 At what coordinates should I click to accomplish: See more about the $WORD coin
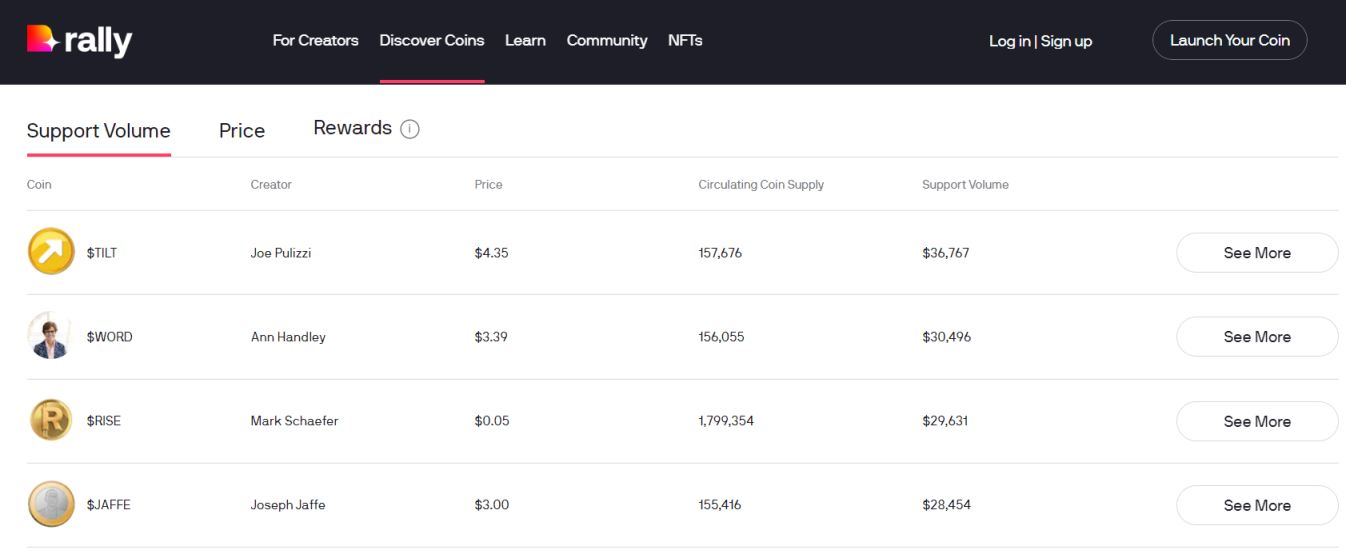(x=1257, y=337)
